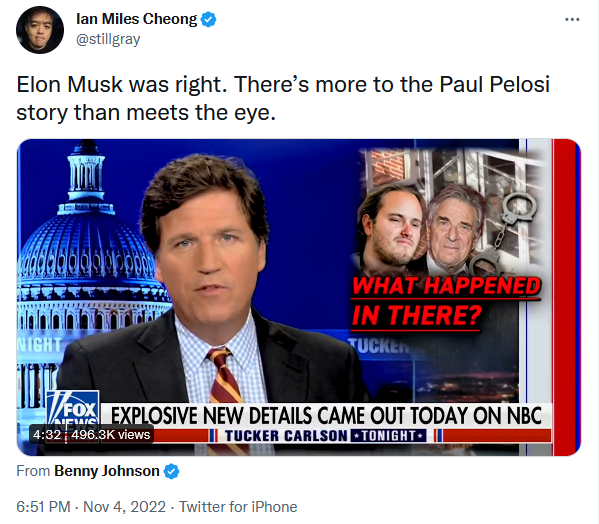The image size is (599, 524).
Task: Click the 496.3K views counter
Action: 111,435
